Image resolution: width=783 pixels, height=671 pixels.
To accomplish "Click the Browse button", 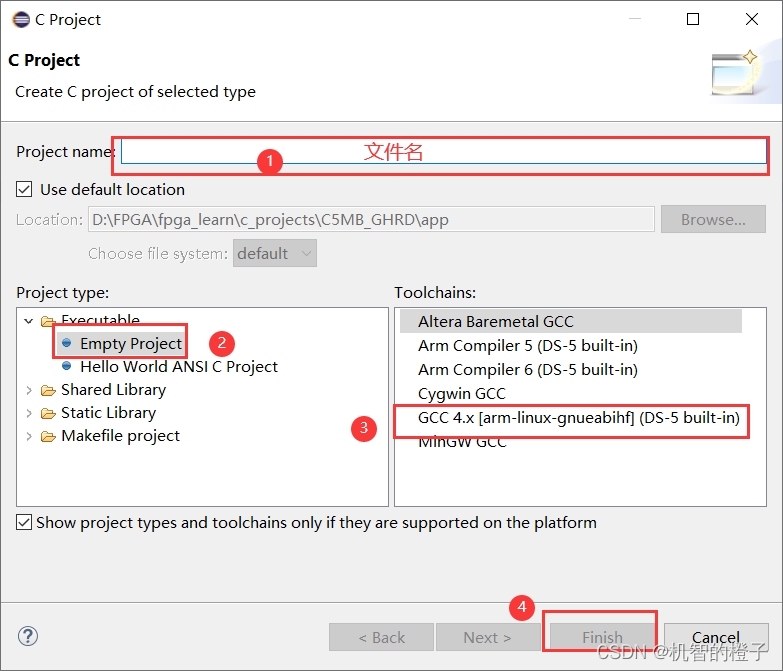I will 713,220.
